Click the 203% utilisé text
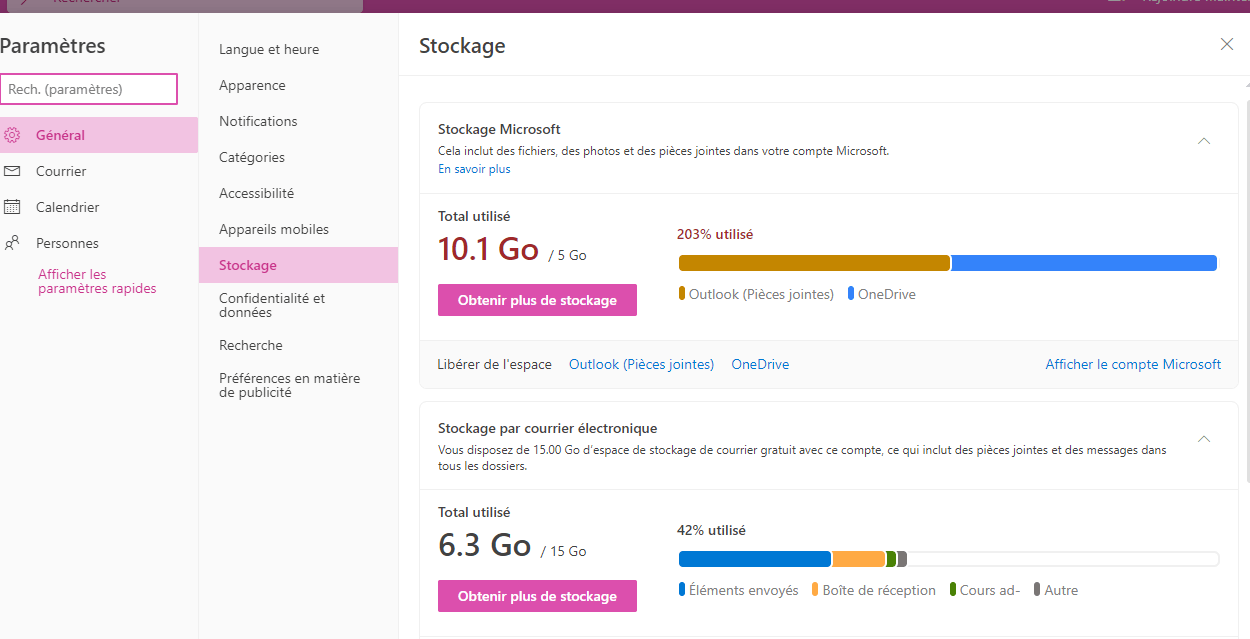The image size is (1250, 639). point(715,234)
